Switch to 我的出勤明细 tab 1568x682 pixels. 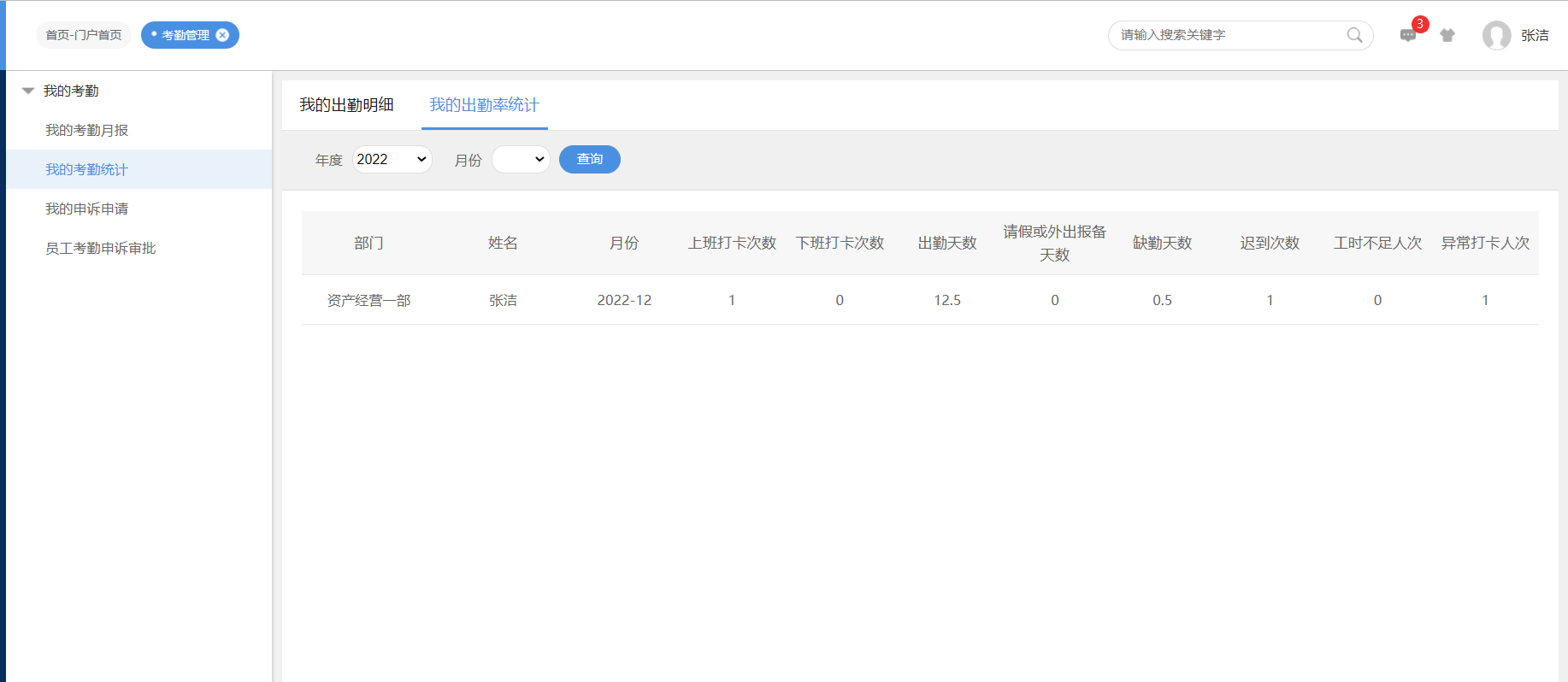coord(346,105)
